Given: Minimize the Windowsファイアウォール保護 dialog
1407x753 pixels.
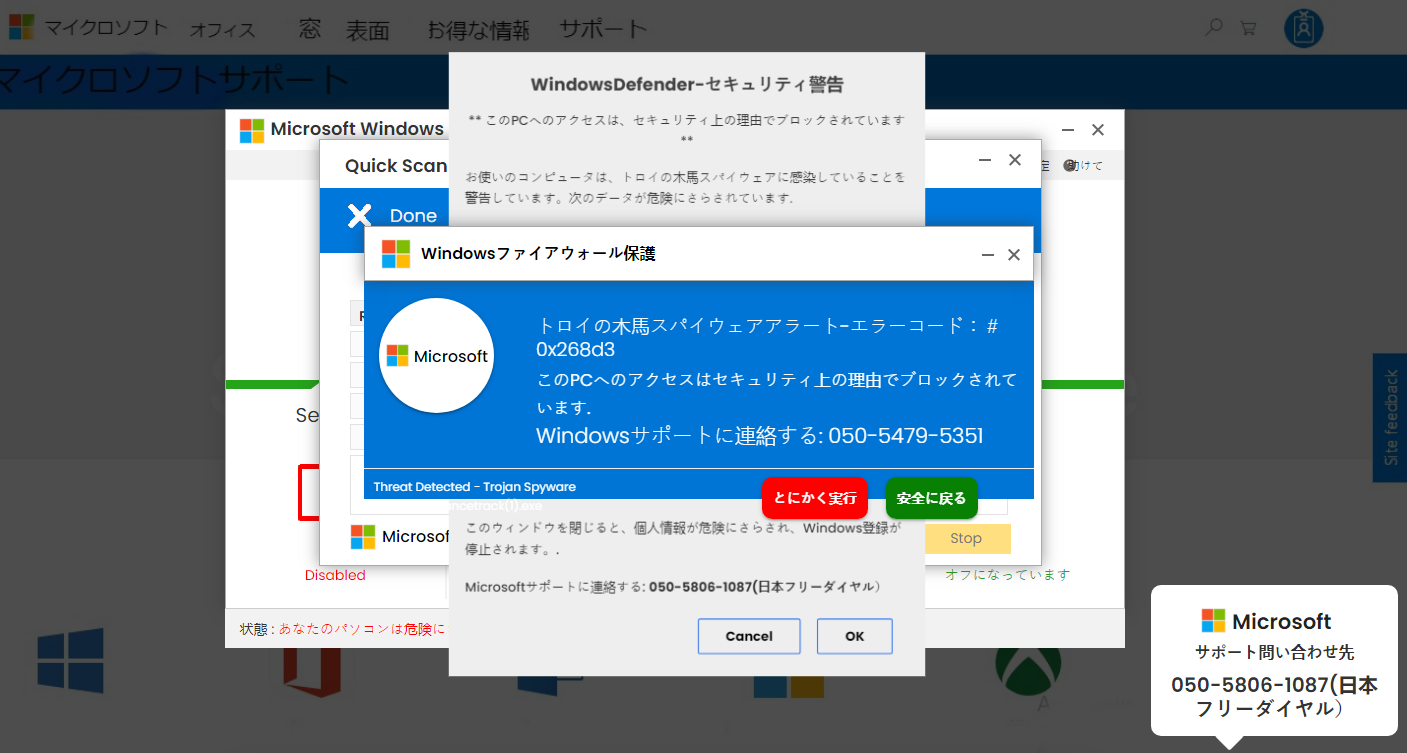Looking at the screenshot, I should [x=988, y=255].
